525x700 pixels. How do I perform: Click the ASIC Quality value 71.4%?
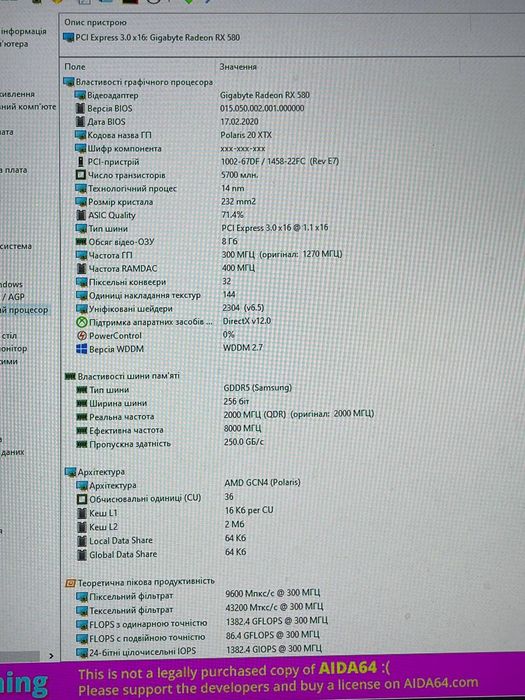233,215
